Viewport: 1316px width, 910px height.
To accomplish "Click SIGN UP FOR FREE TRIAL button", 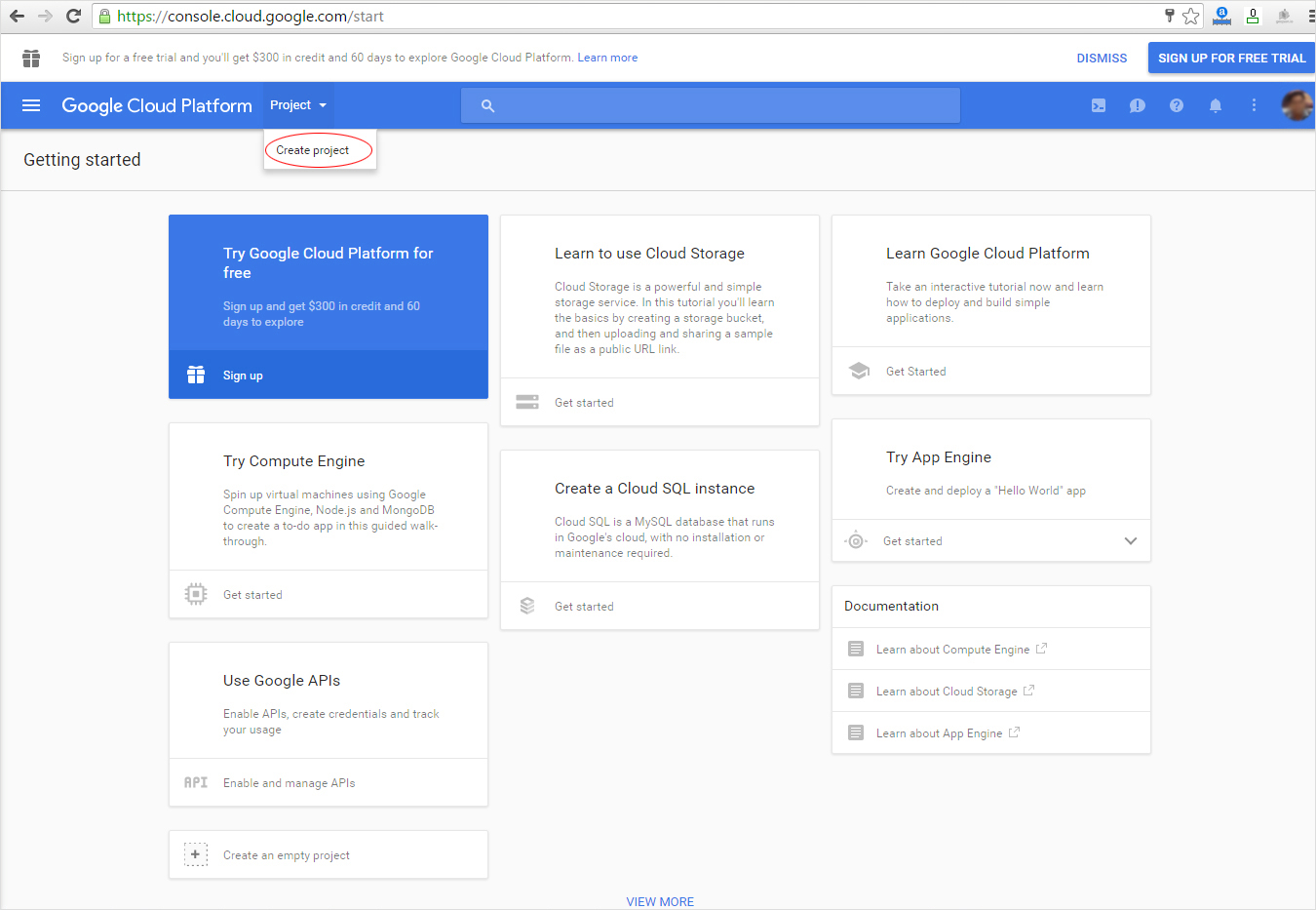I will (1231, 59).
